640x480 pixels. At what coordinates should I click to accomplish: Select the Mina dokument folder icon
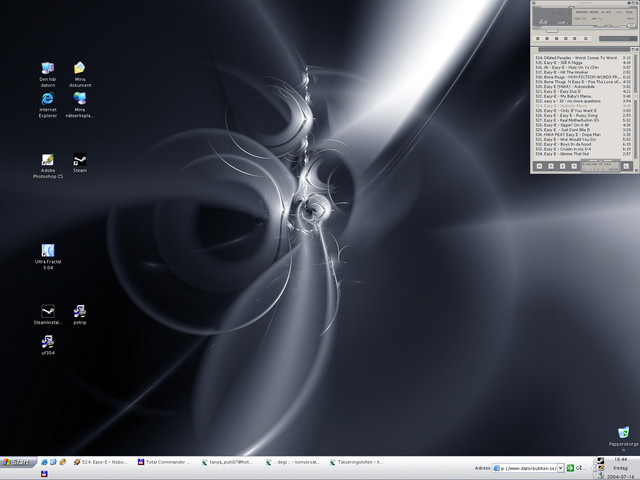point(80,68)
